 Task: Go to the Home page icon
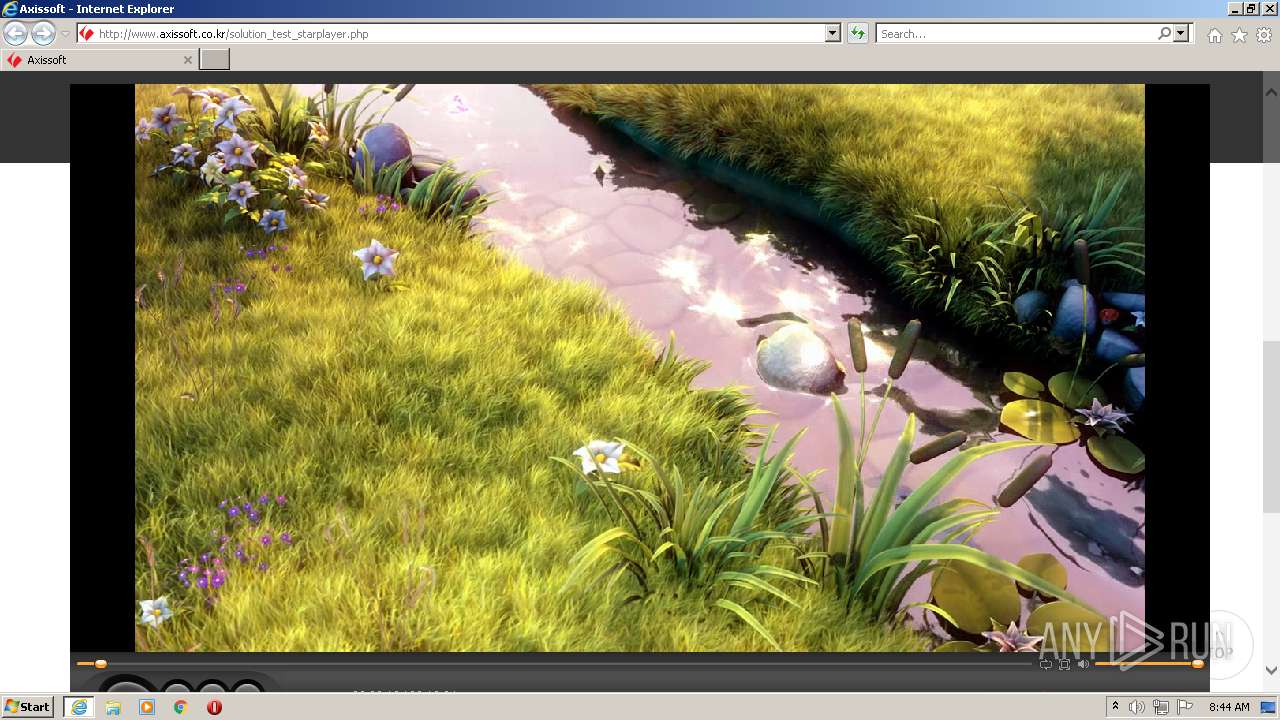1214,35
